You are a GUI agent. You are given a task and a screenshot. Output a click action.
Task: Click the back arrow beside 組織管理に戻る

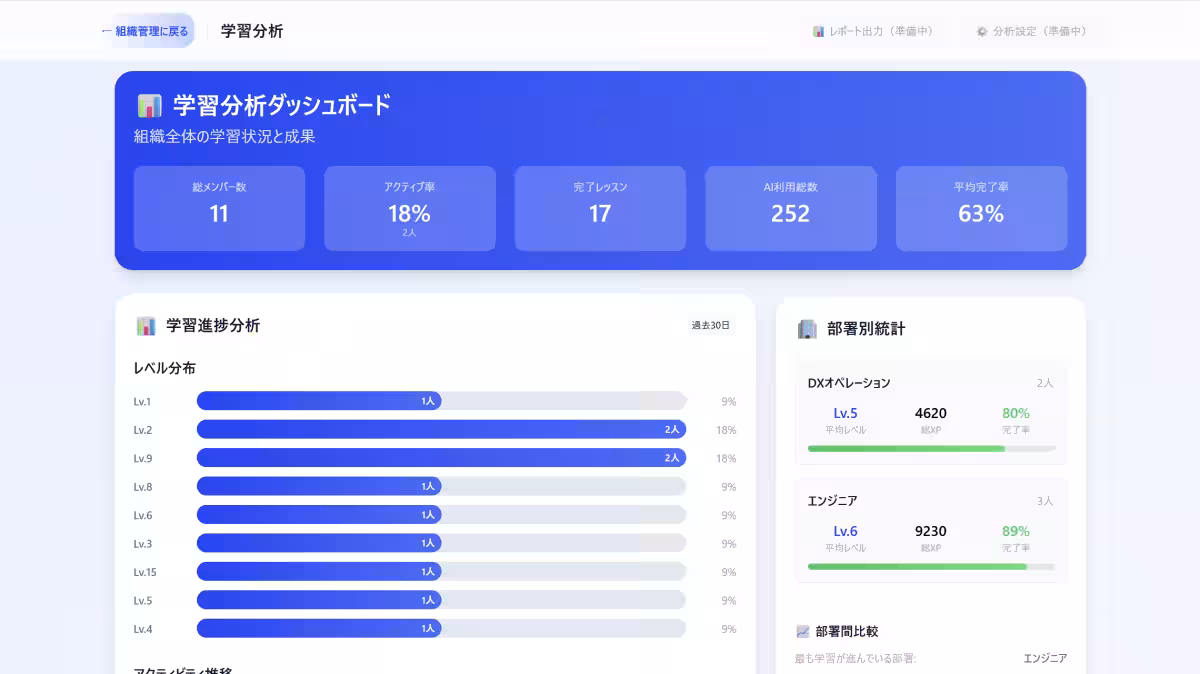click(105, 31)
